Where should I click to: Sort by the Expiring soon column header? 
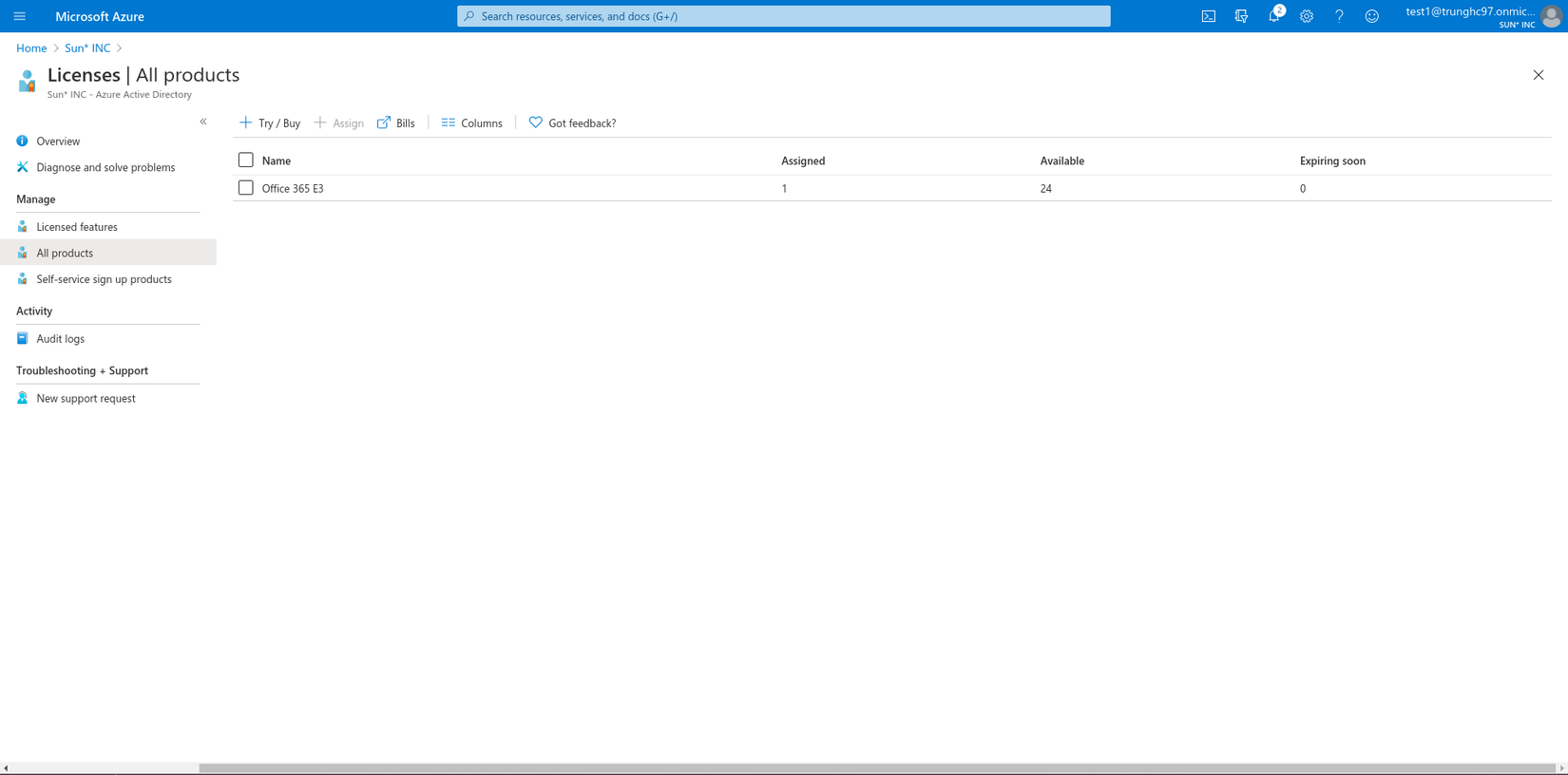click(1332, 161)
